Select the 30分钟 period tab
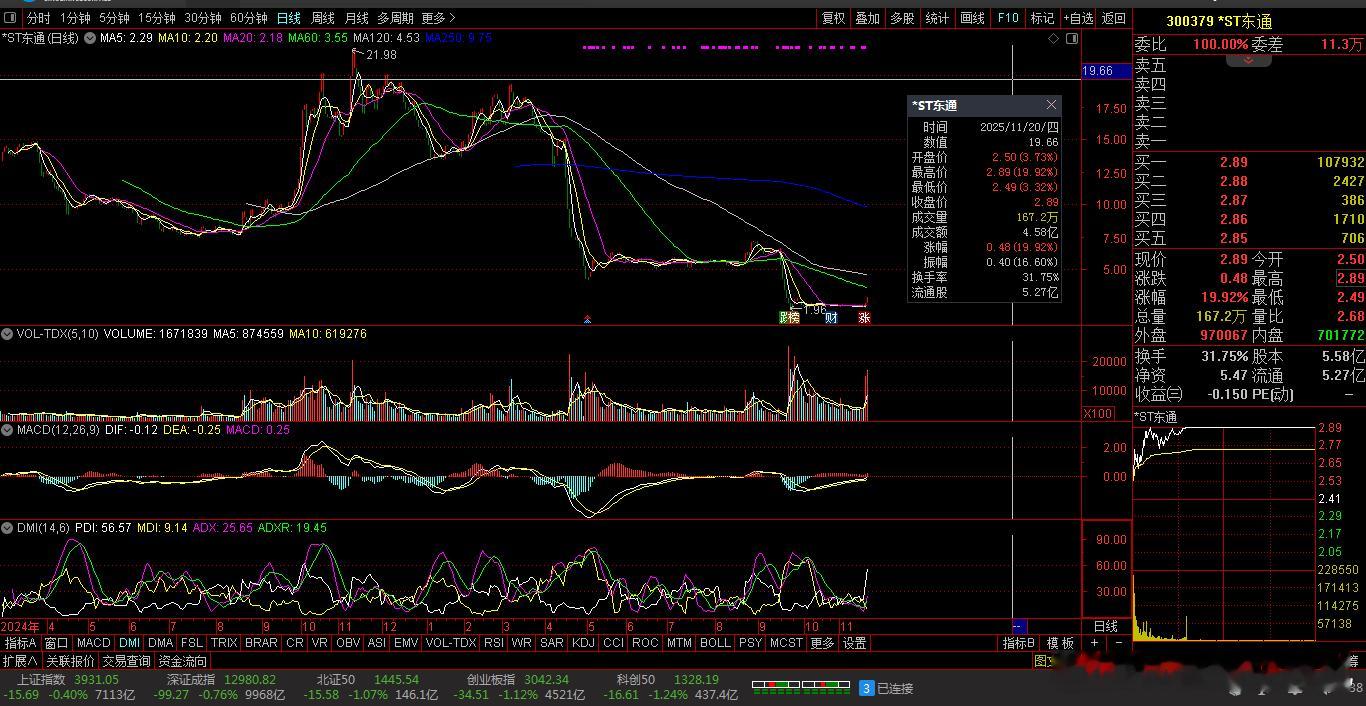 pyautogui.click(x=203, y=18)
